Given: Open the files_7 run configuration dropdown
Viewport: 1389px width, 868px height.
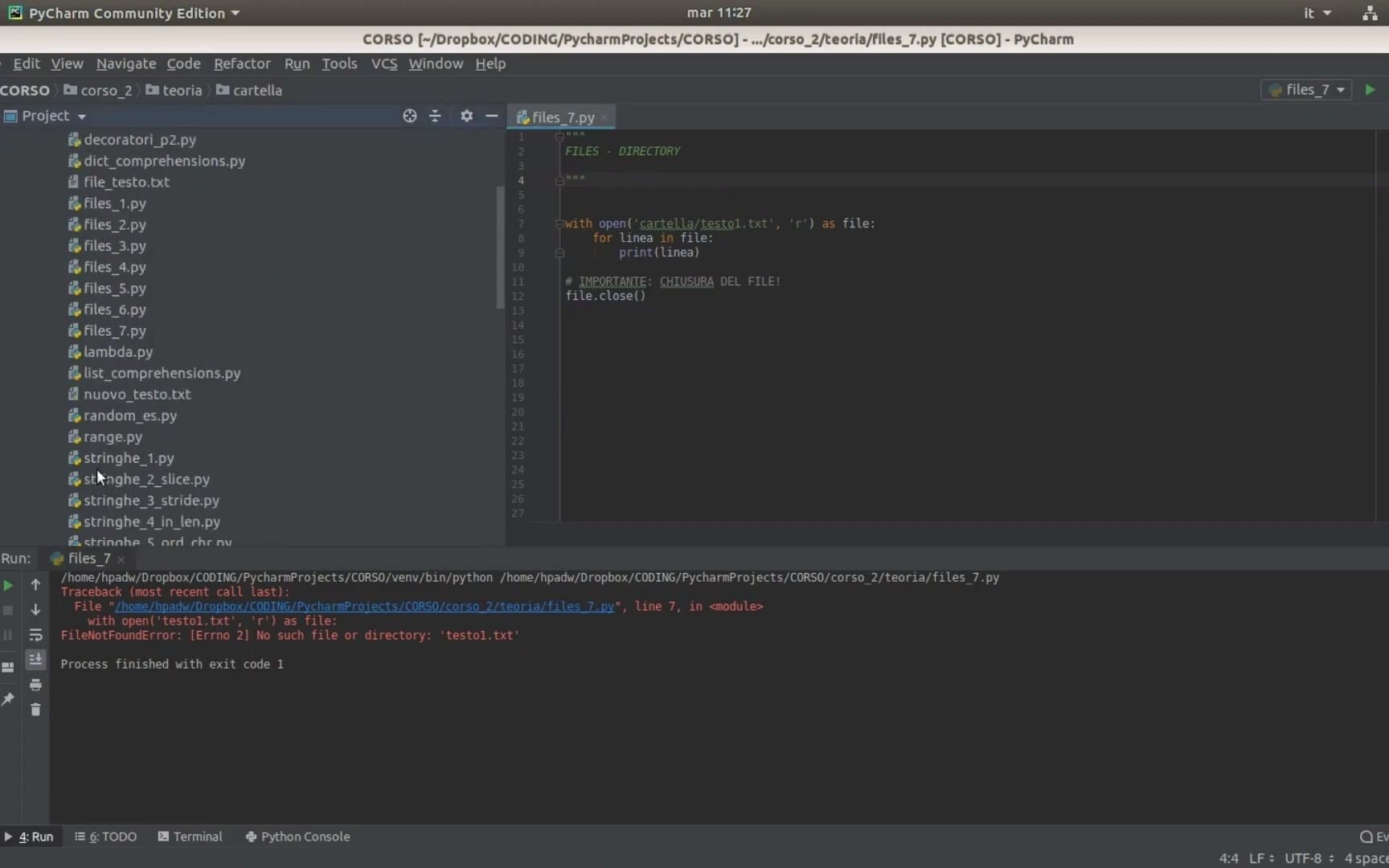Looking at the screenshot, I should pyautogui.click(x=1307, y=90).
